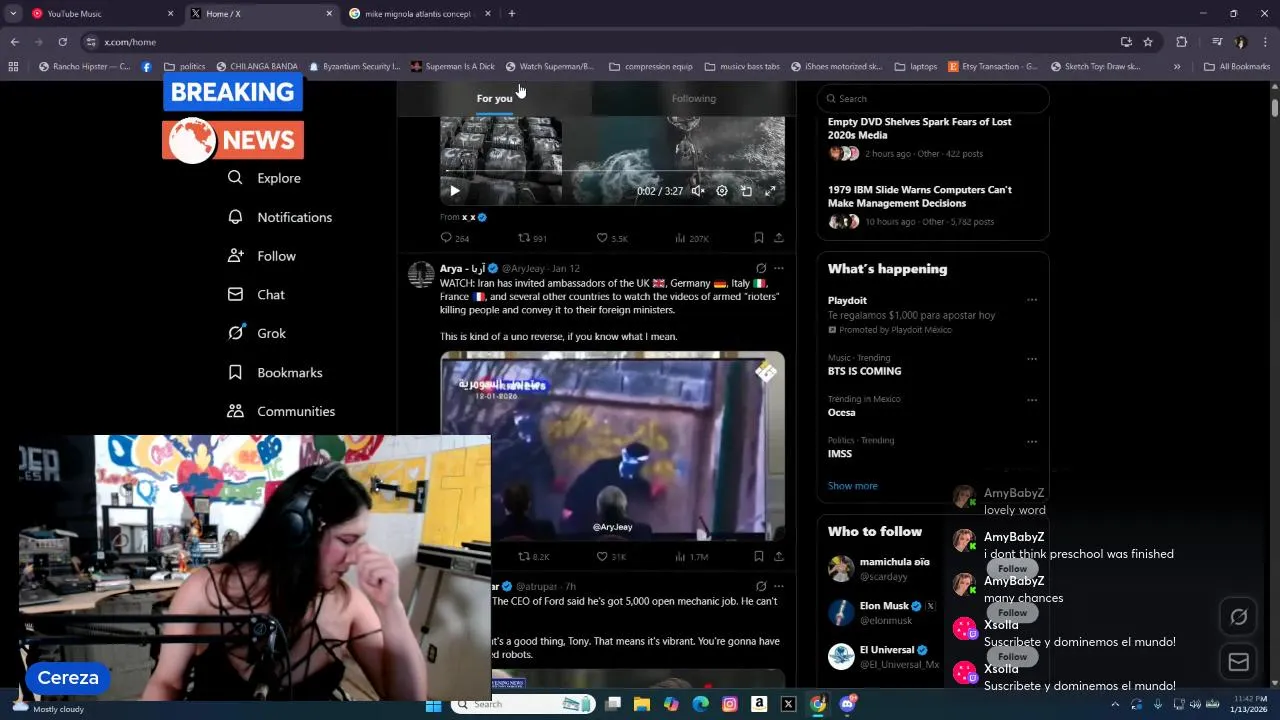Expand hidden bookmarks overflow chevron
This screenshot has width=1280, height=720.
click(x=1177, y=67)
